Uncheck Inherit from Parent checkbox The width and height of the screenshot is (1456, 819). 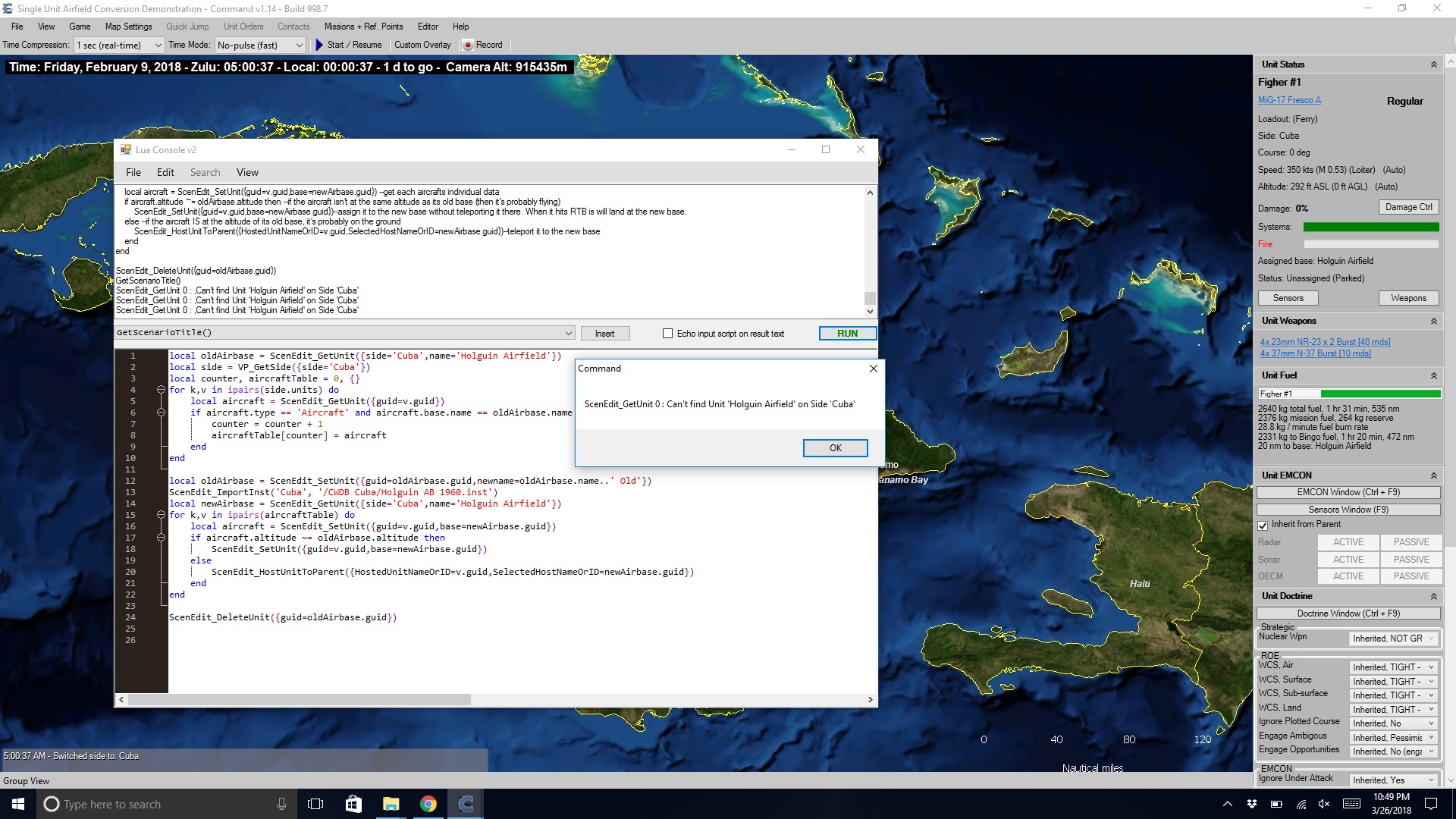point(1263,525)
